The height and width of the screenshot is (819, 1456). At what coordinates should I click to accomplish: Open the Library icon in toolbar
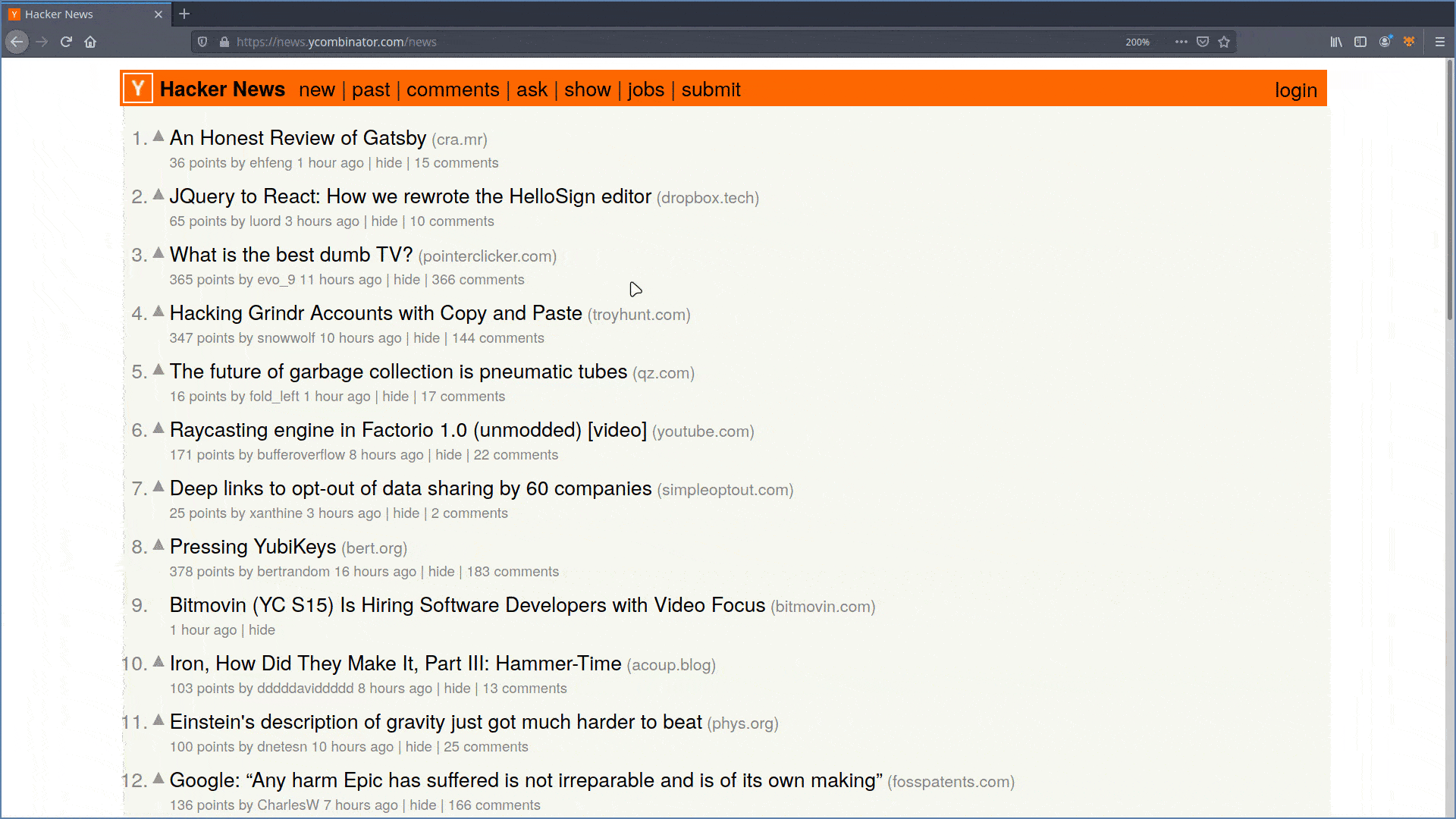(x=1336, y=42)
